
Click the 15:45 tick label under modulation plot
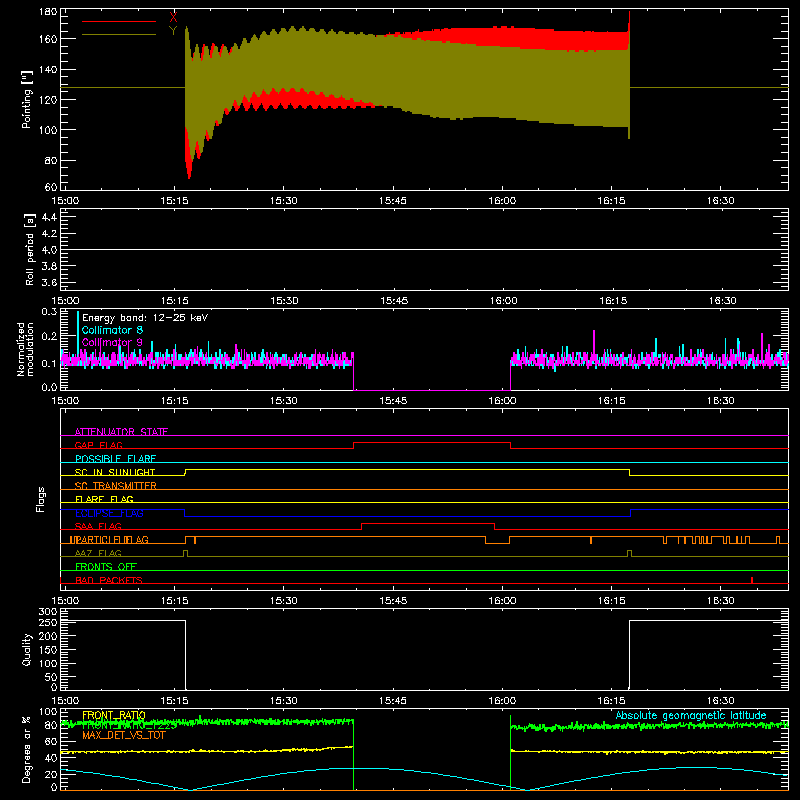point(393,401)
